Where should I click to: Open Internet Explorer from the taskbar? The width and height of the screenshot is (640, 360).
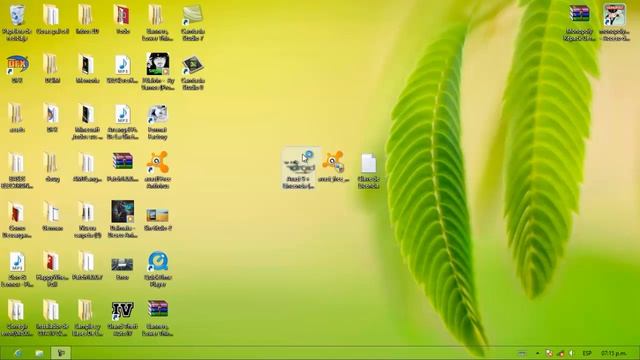click(x=18, y=353)
